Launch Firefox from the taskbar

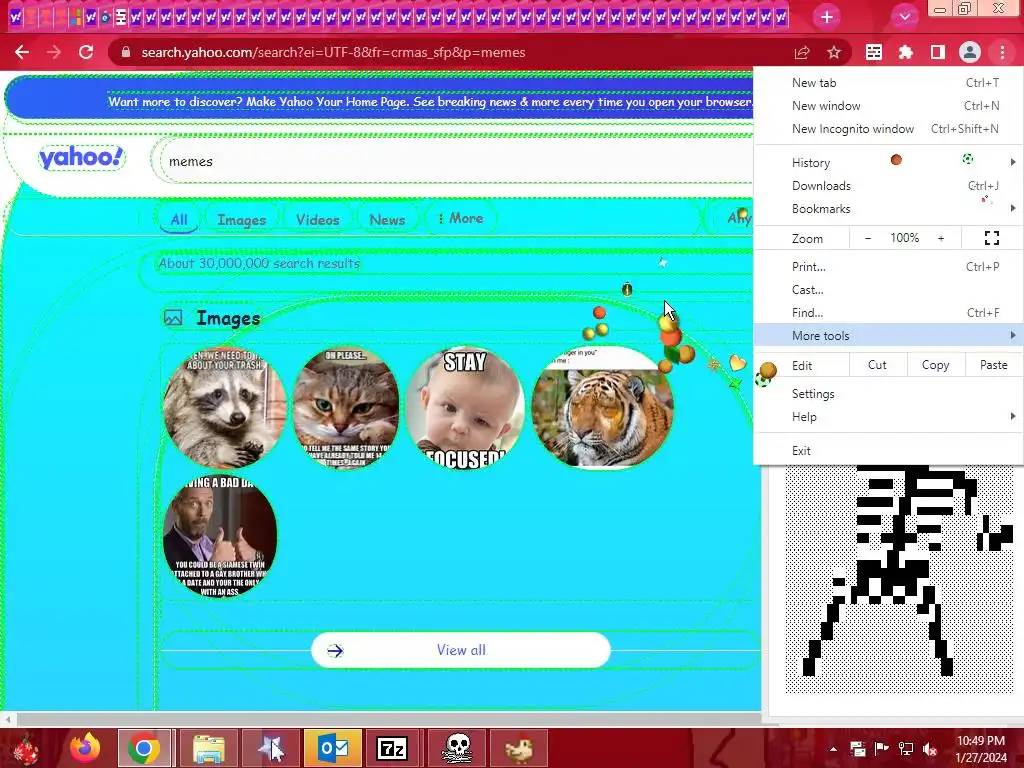(86, 748)
